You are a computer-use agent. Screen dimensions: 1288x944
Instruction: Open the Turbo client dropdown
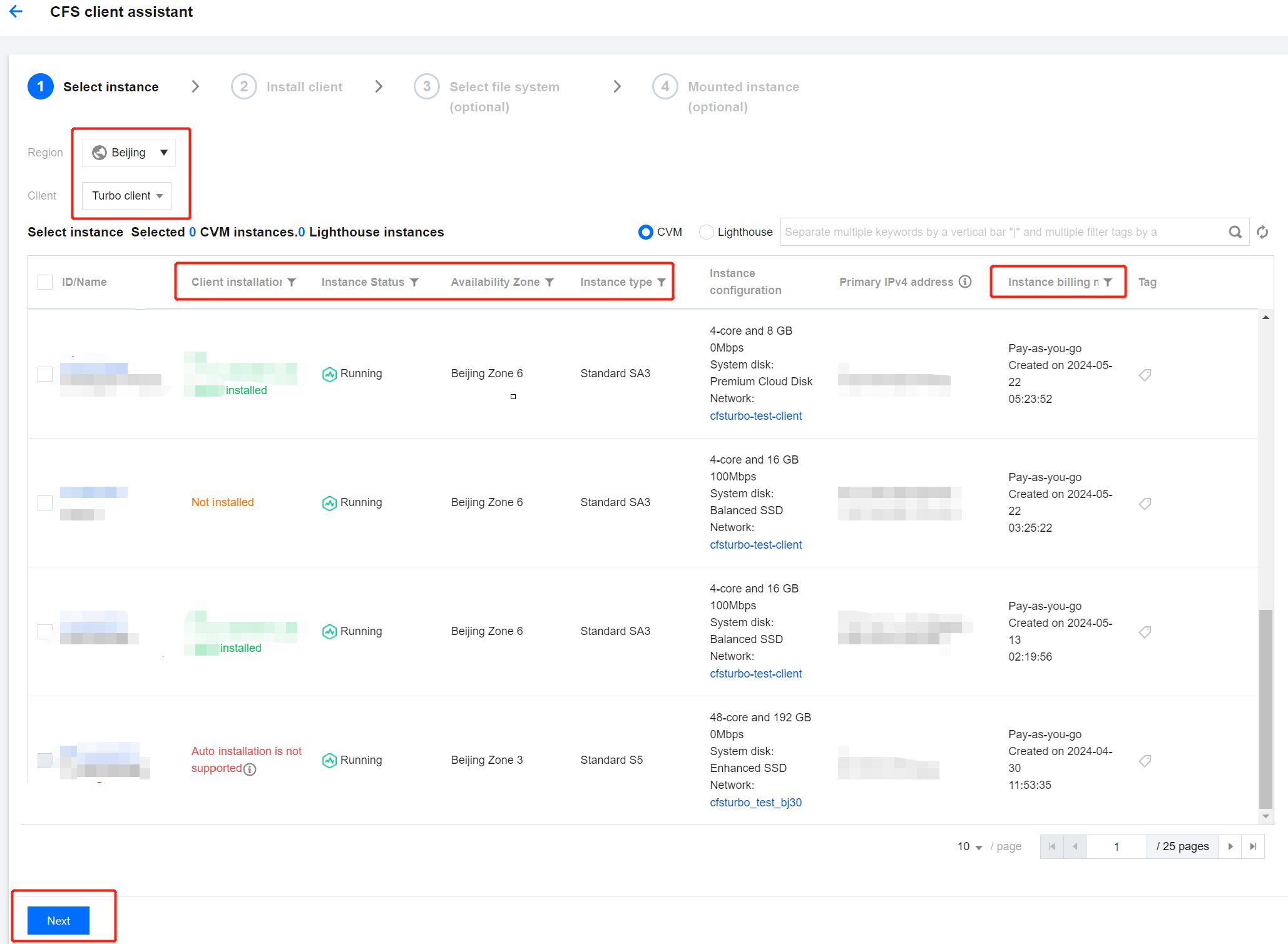[126, 196]
